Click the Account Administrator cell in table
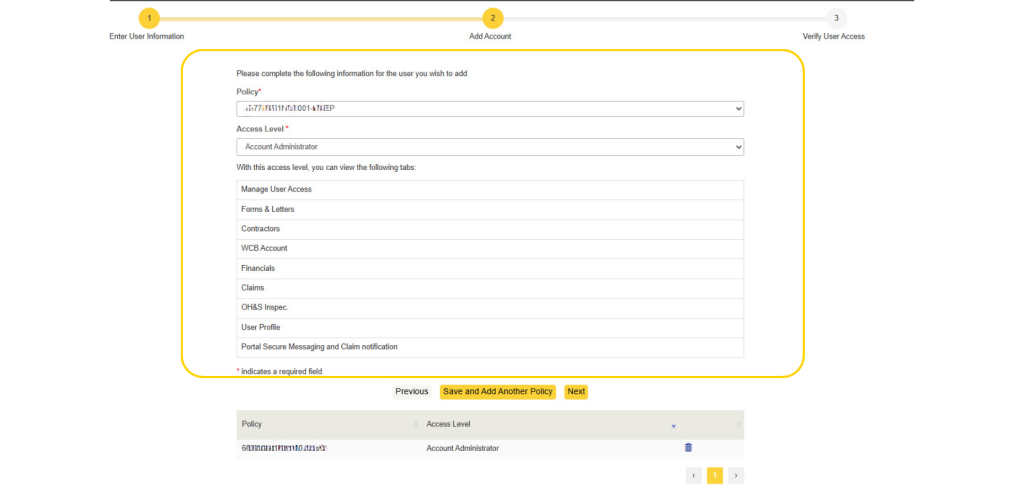Image resolution: width=1024 pixels, height=488 pixels. [x=462, y=449]
